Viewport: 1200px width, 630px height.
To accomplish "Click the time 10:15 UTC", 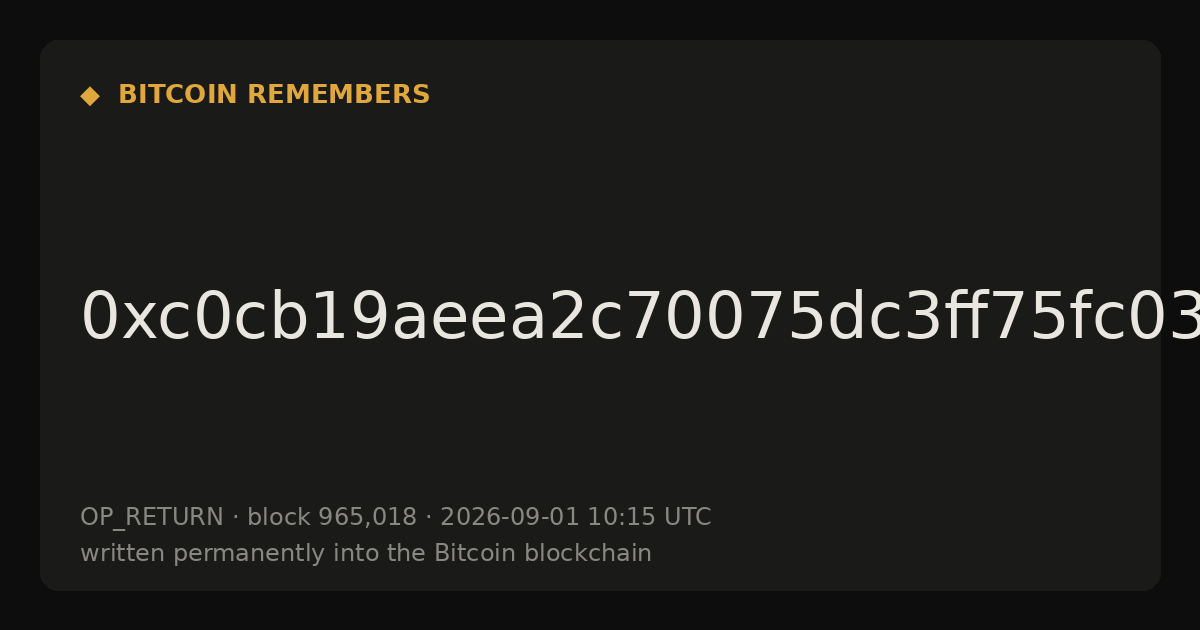I will click(649, 518).
